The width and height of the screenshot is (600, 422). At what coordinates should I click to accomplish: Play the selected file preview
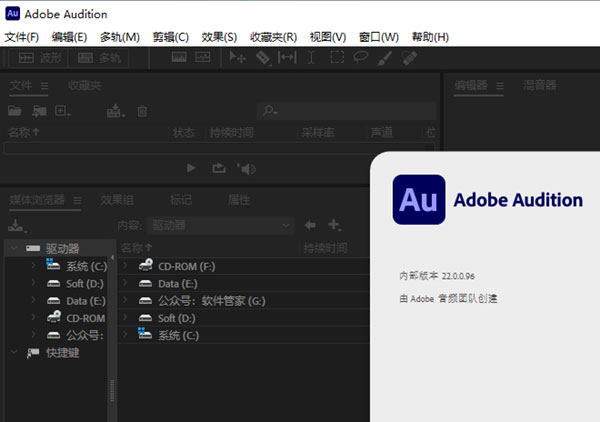click(x=191, y=168)
